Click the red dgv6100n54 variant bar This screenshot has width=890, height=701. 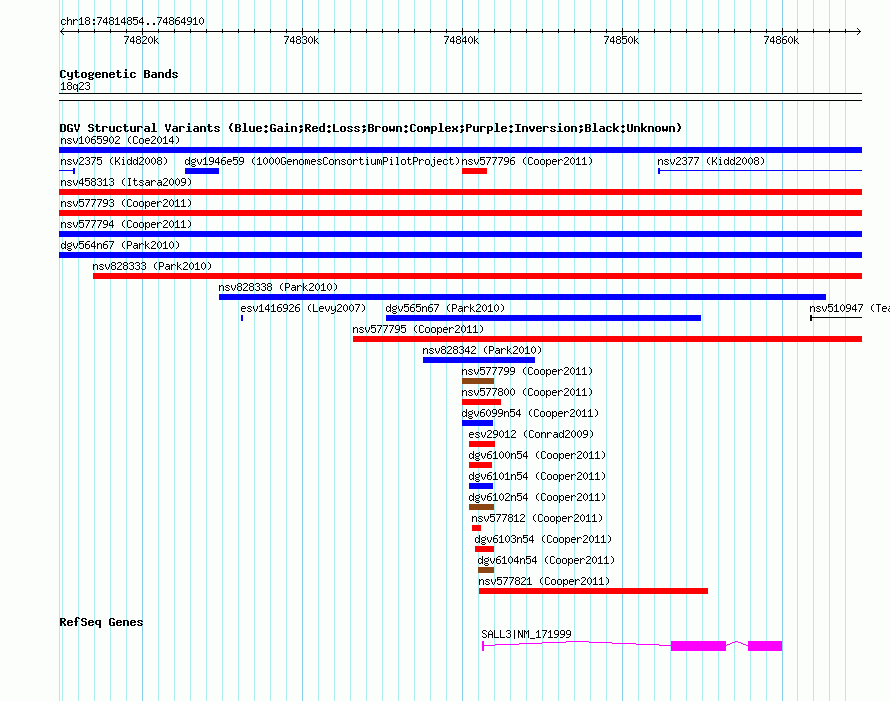point(480,465)
